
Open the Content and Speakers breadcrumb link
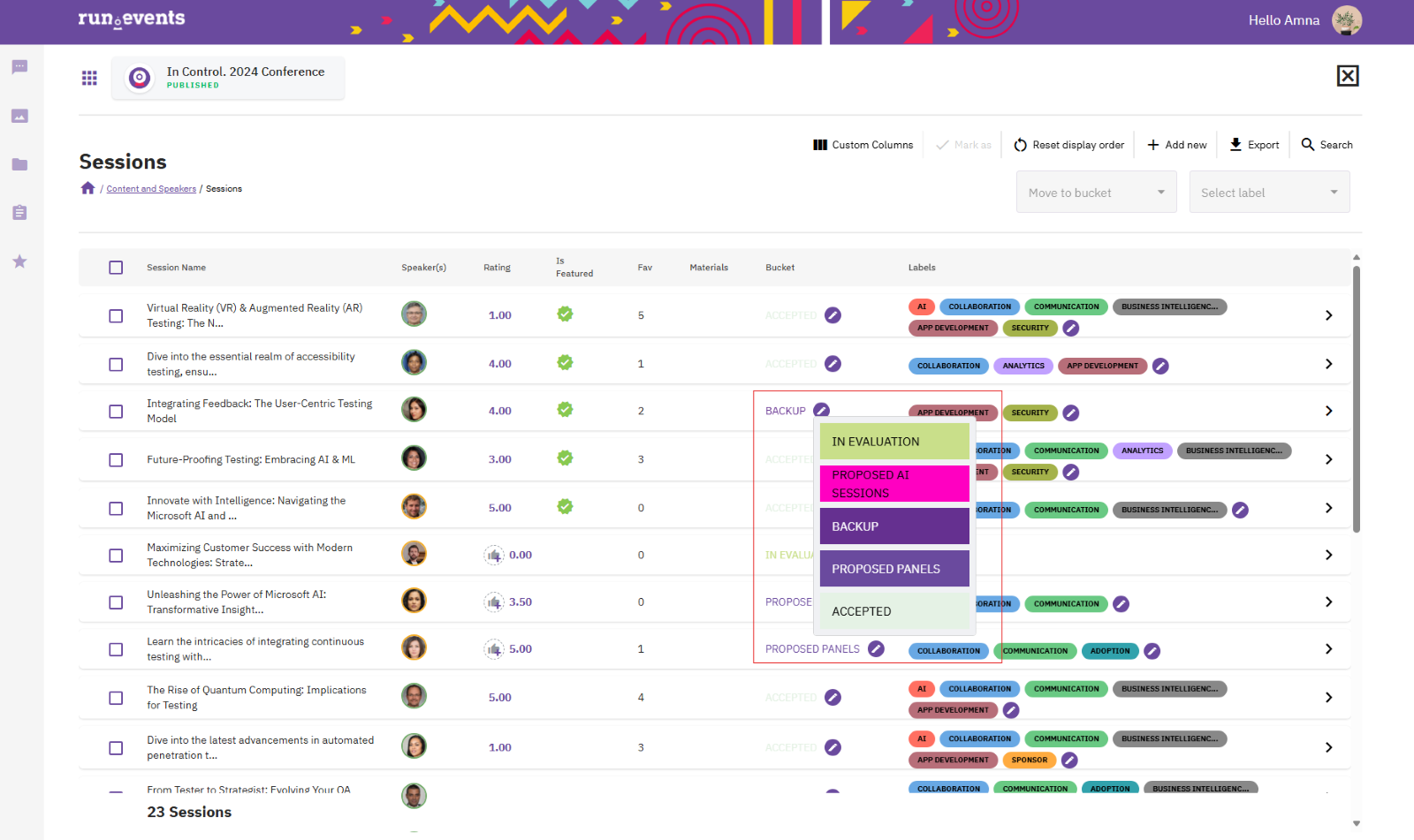pyautogui.click(x=151, y=189)
